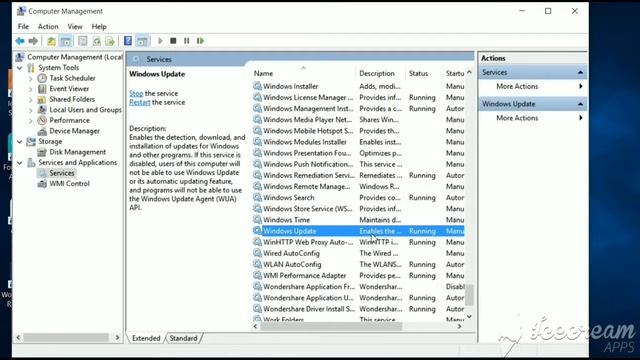Click the Restart the service link
The image size is (640, 360).
140,102
